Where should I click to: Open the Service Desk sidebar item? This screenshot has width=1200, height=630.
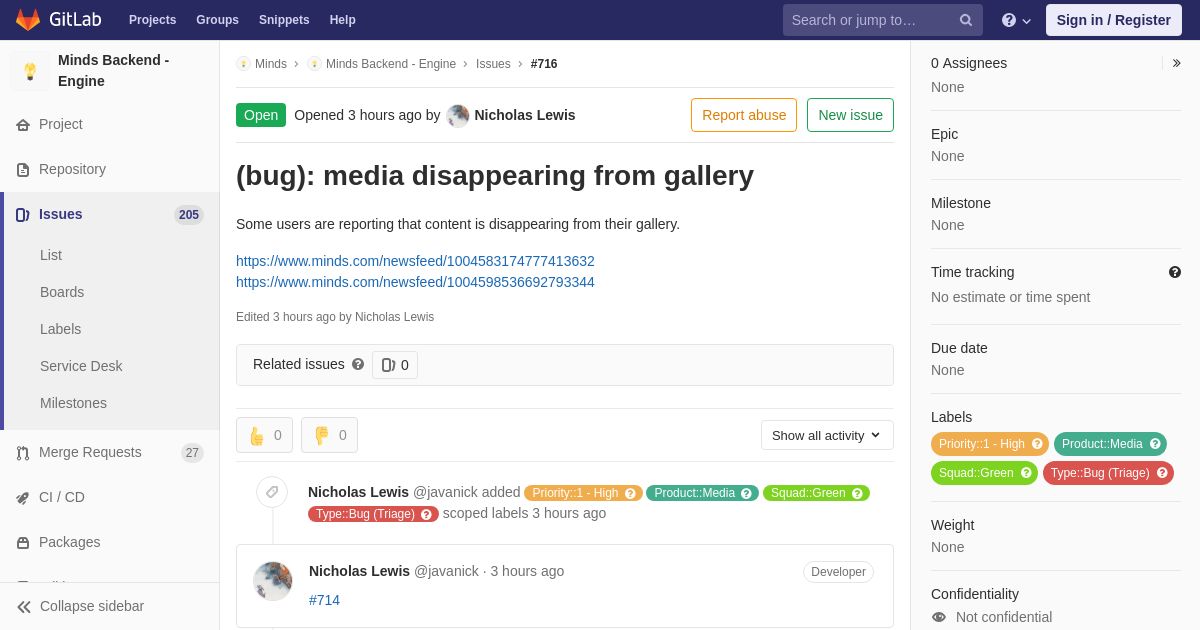pos(81,366)
